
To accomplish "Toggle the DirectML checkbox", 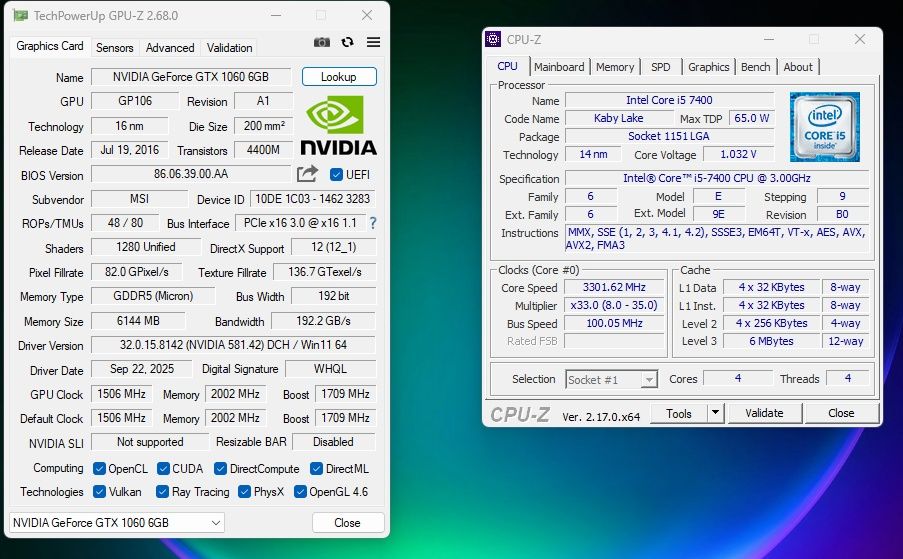I will [316, 469].
